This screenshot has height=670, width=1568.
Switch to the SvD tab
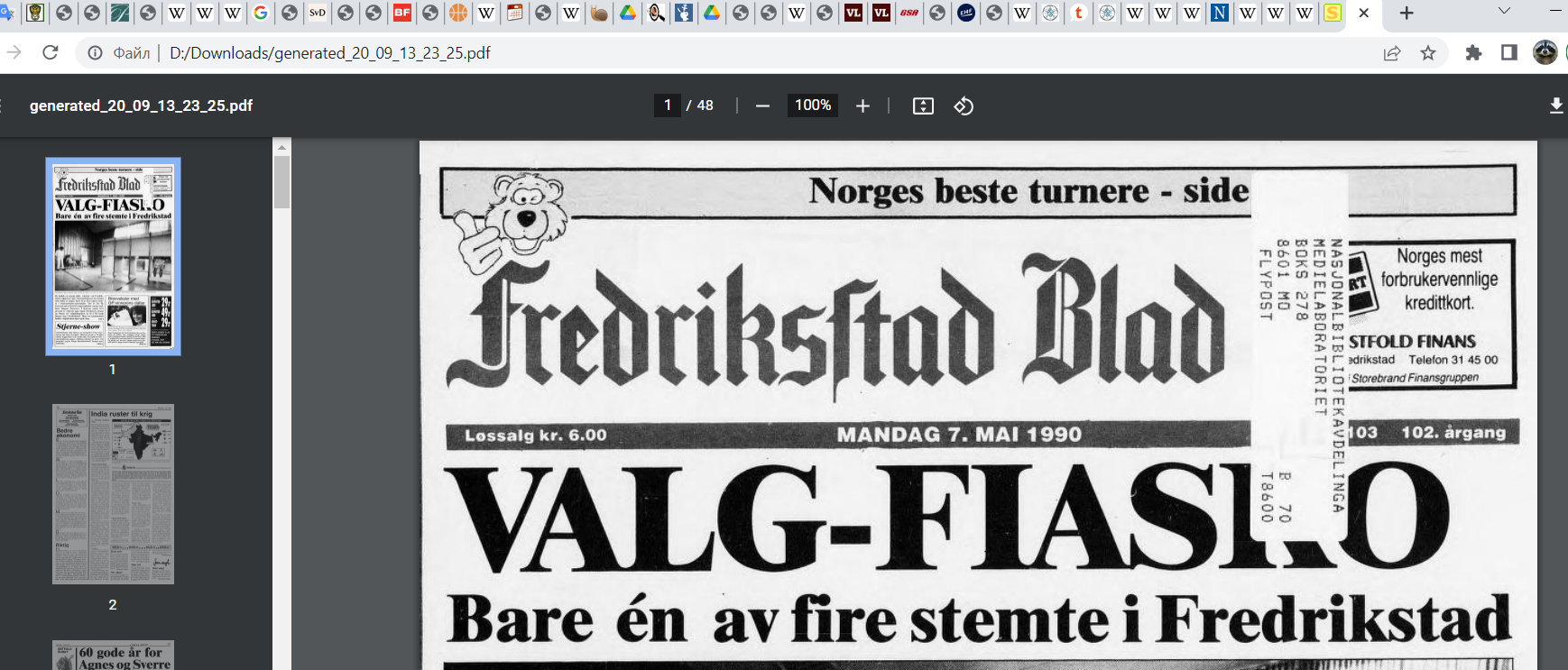click(317, 13)
